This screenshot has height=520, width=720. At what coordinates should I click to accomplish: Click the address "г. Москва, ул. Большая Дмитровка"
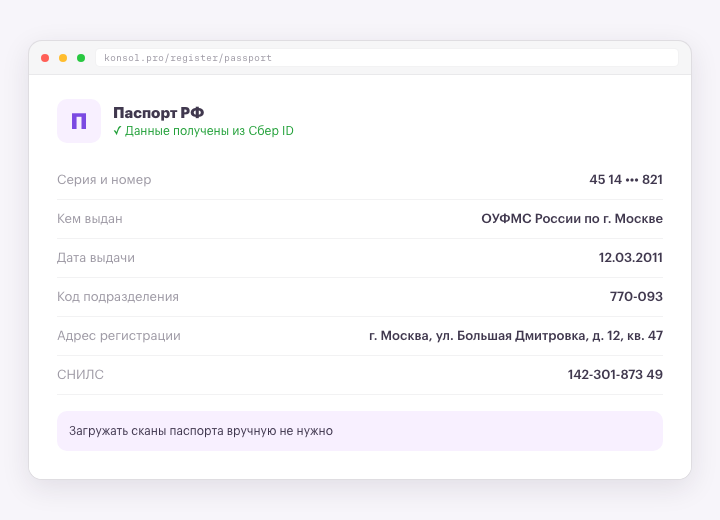click(478, 336)
